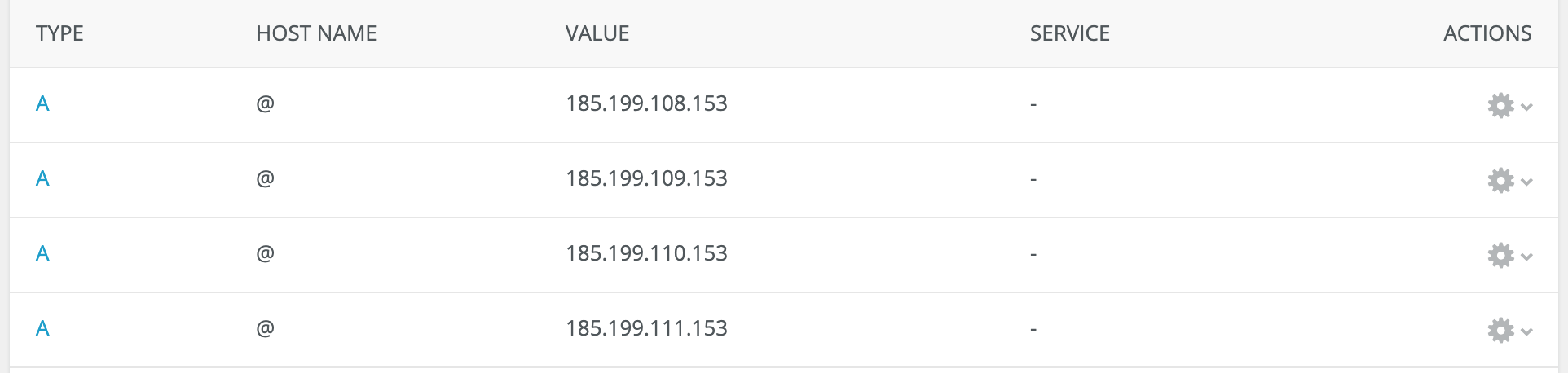Select the IP value 185.199.110.153
Viewport: 1568px width, 373px height.
[x=646, y=253]
